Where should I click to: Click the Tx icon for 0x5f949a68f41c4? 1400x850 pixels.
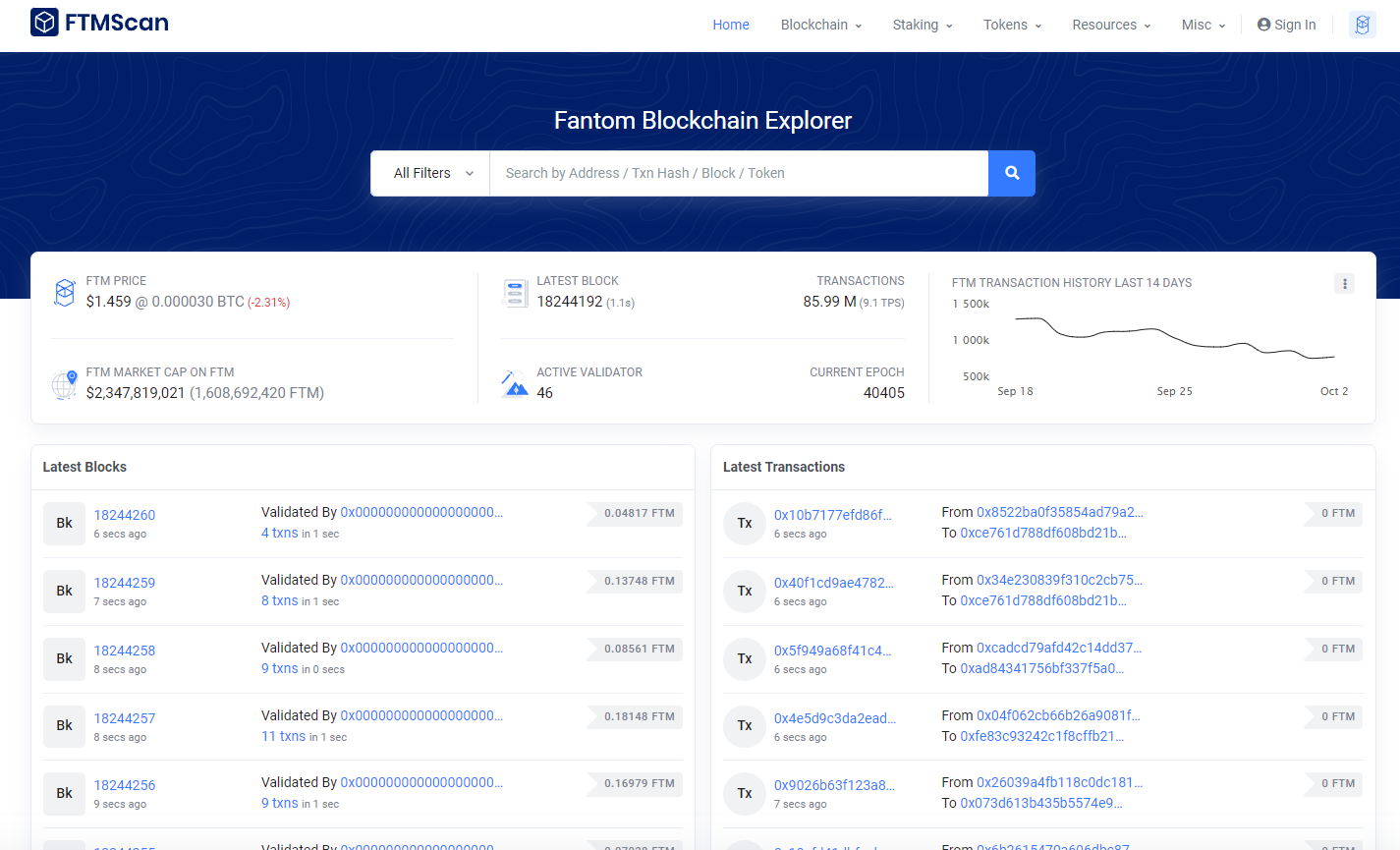pyautogui.click(x=745, y=659)
